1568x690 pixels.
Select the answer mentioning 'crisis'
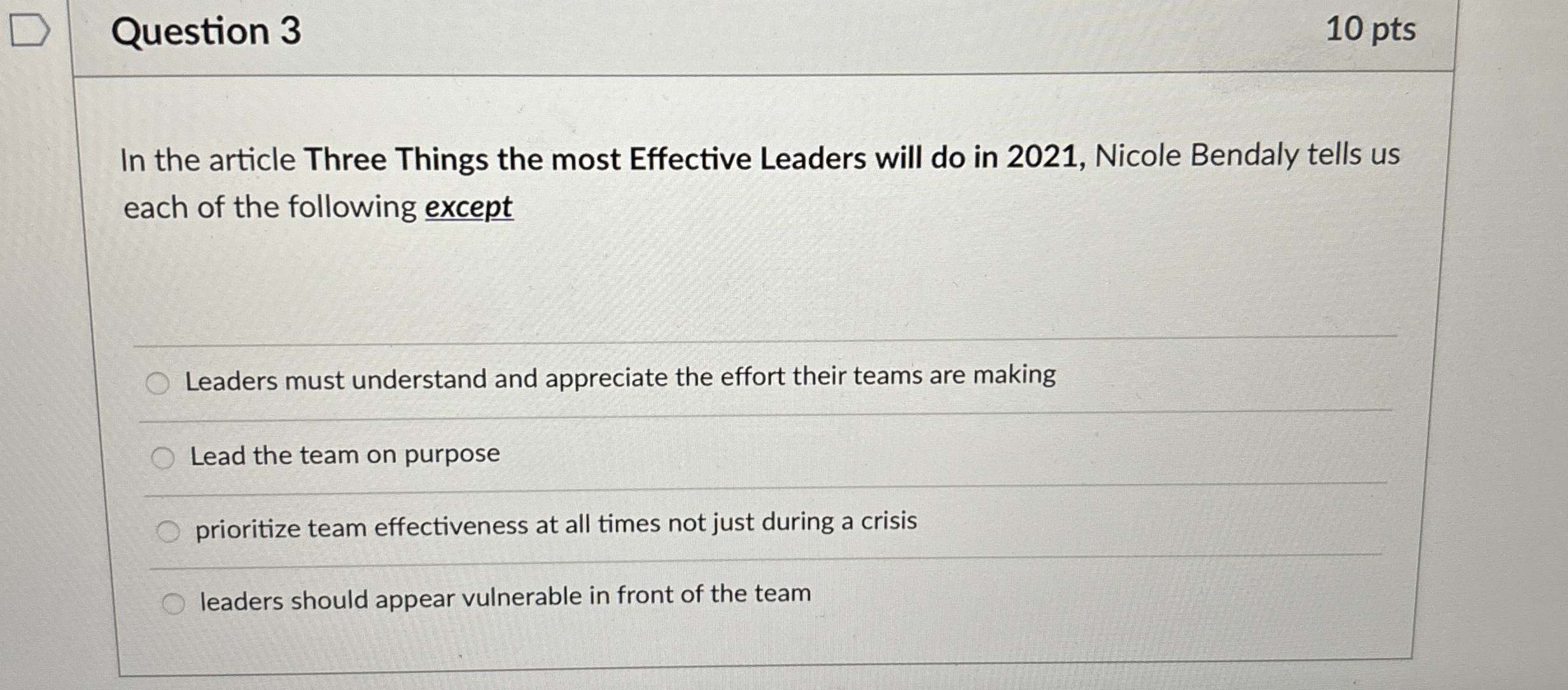pos(557,523)
